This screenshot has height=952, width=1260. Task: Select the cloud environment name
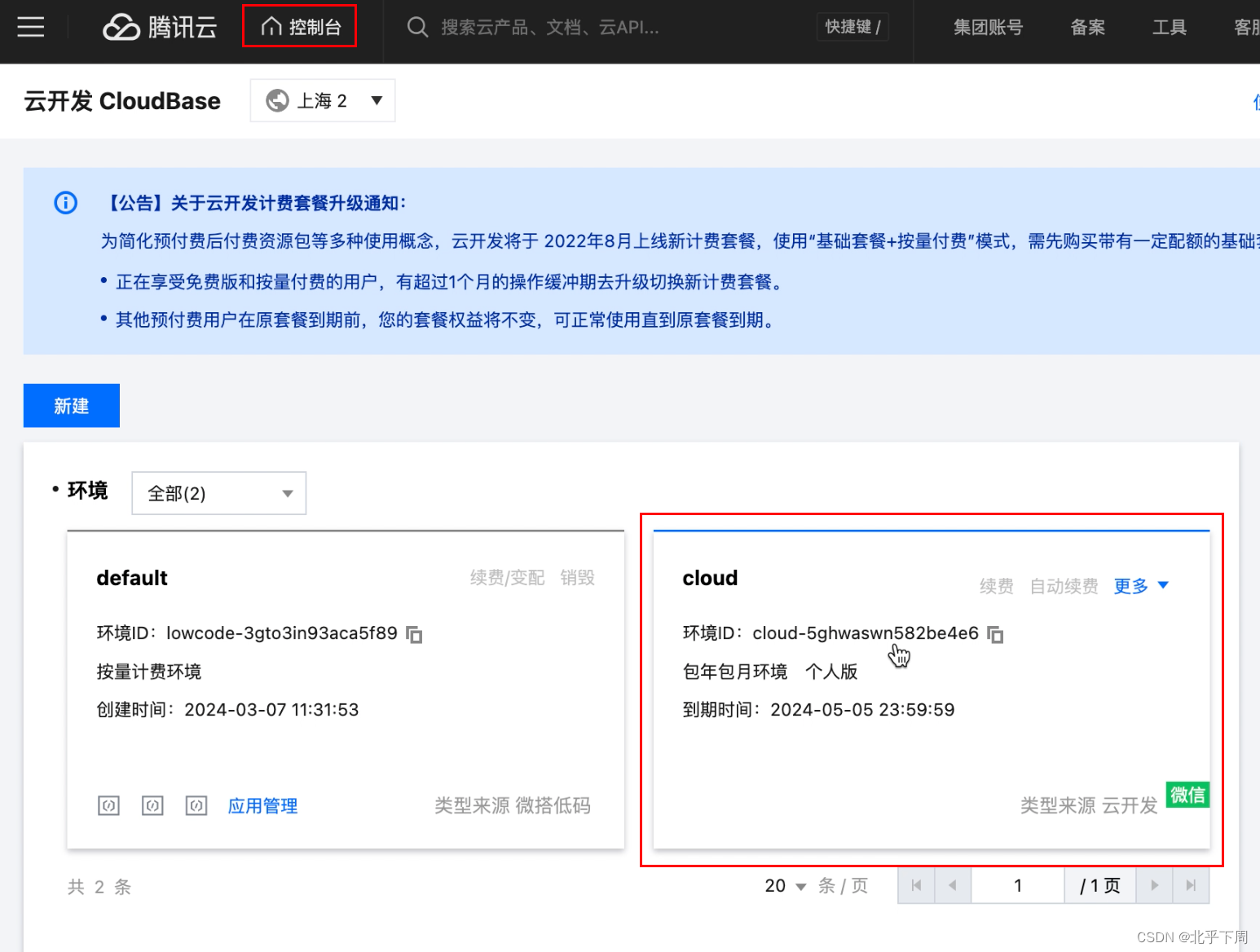tap(710, 578)
